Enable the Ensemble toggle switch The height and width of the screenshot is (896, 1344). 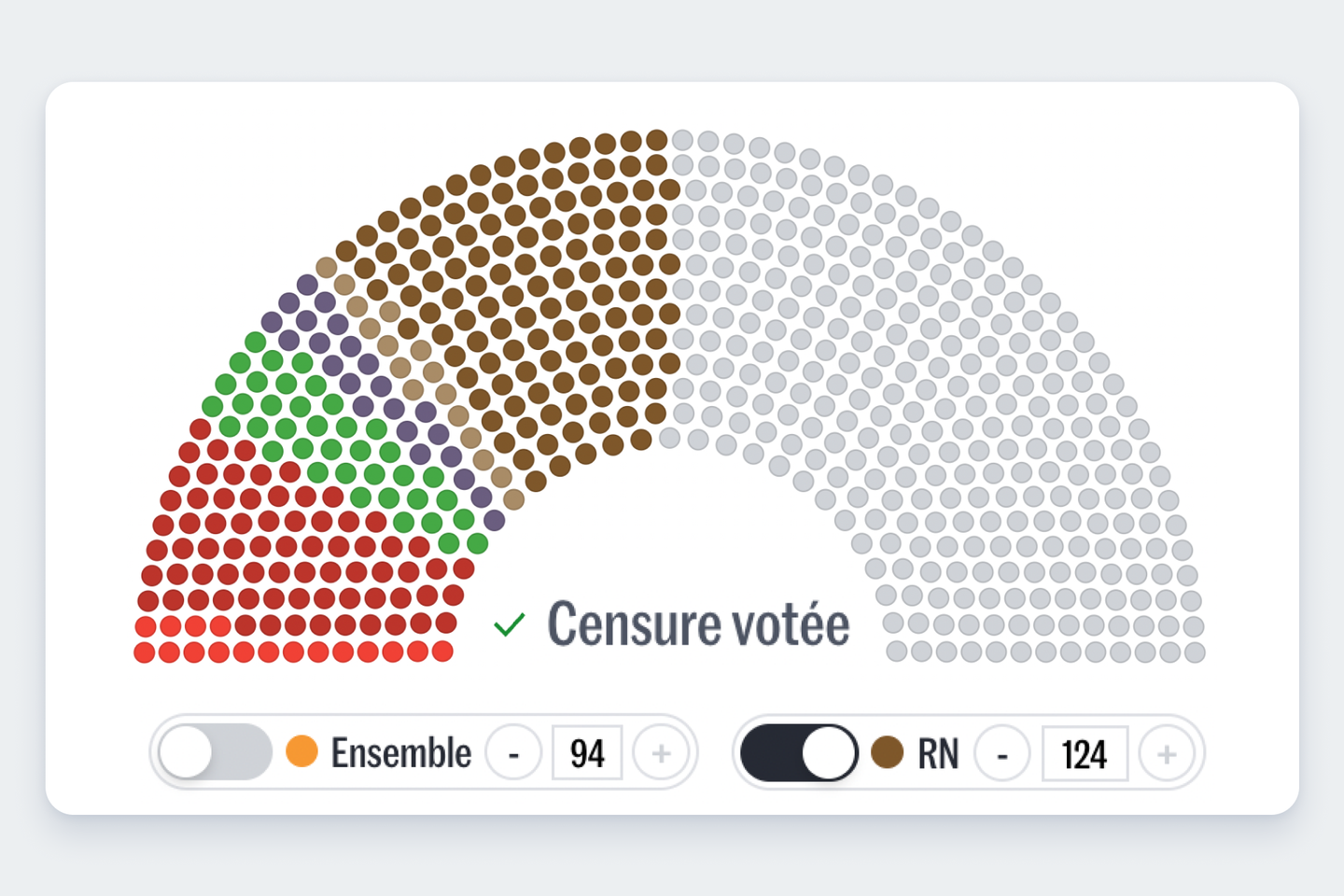(x=215, y=752)
